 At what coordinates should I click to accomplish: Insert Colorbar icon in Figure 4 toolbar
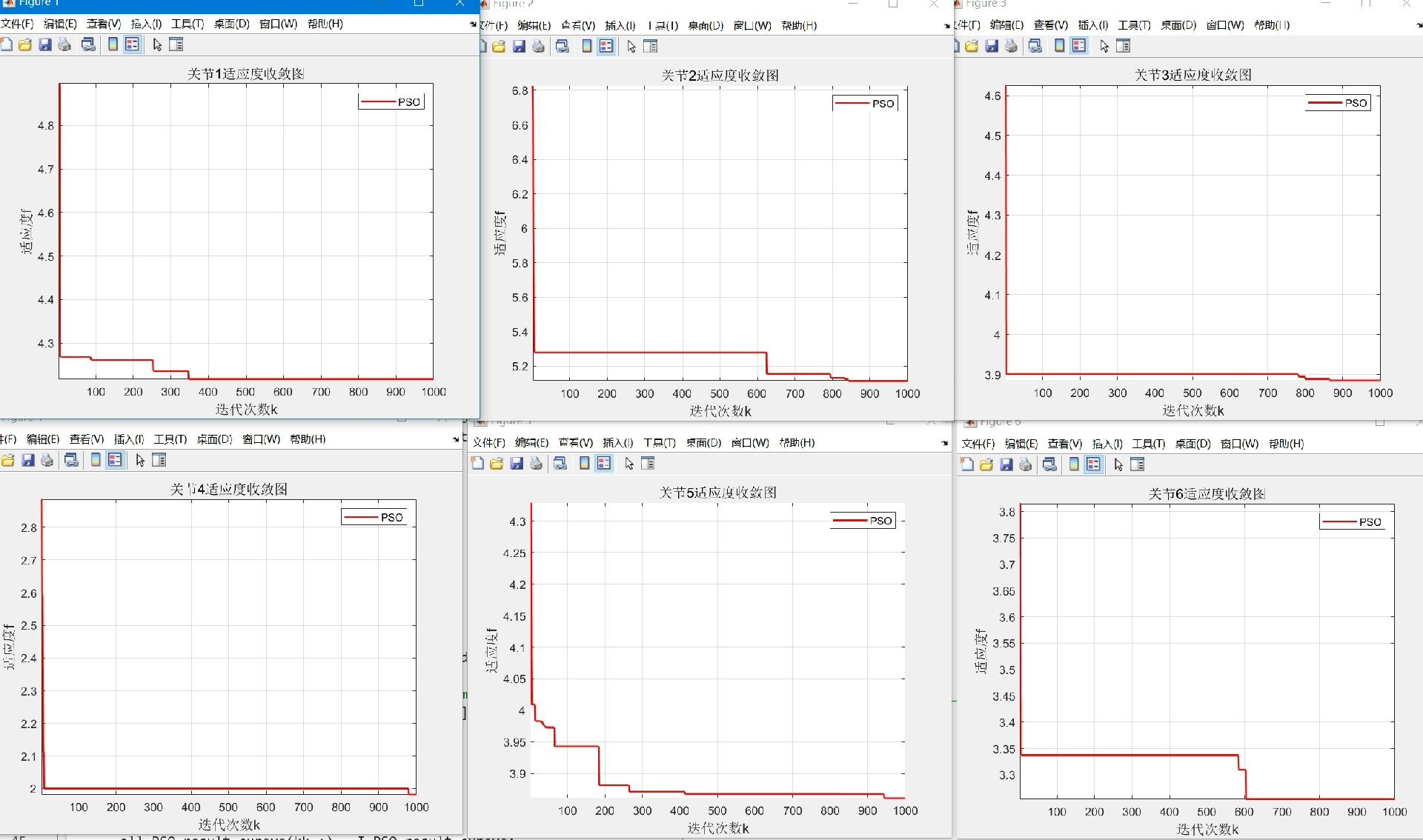(96, 460)
